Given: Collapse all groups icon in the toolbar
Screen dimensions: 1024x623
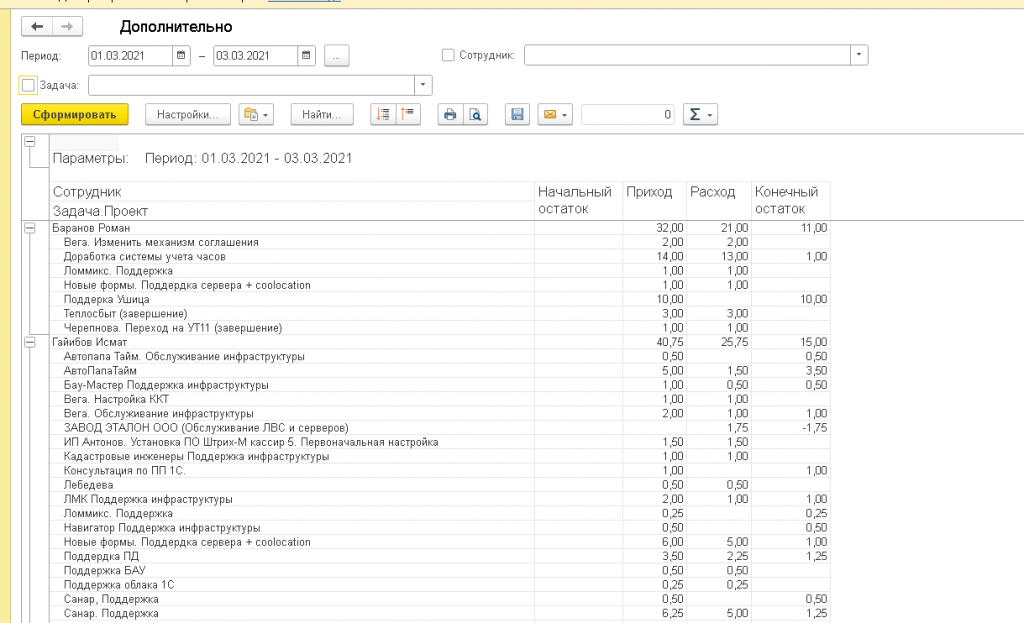Looking at the screenshot, I should 409,115.
